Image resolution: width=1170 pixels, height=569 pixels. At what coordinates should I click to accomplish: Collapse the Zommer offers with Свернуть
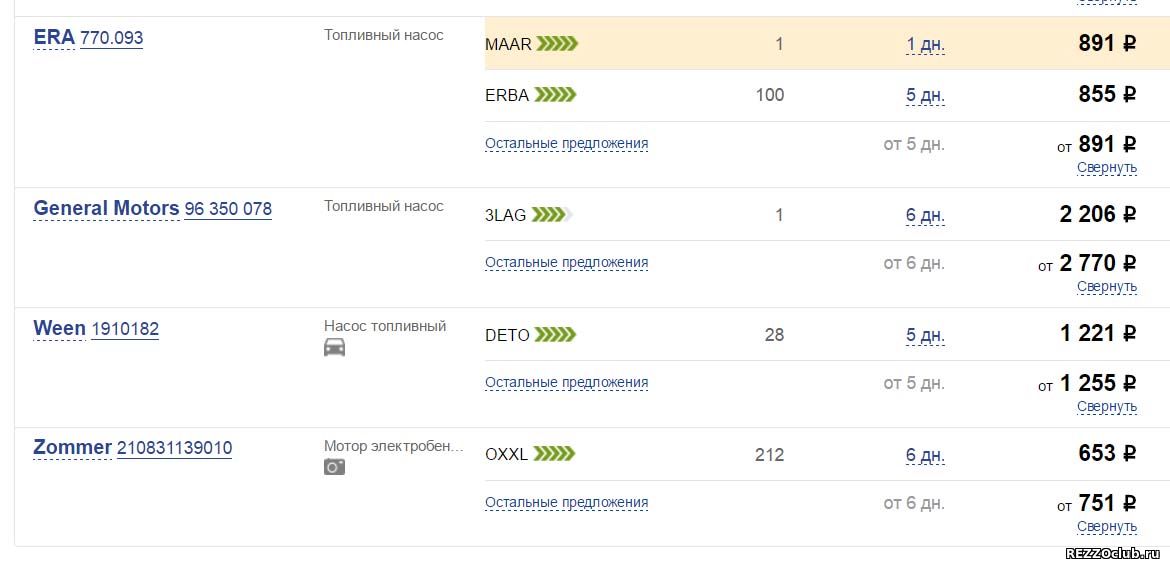click(x=1107, y=526)
